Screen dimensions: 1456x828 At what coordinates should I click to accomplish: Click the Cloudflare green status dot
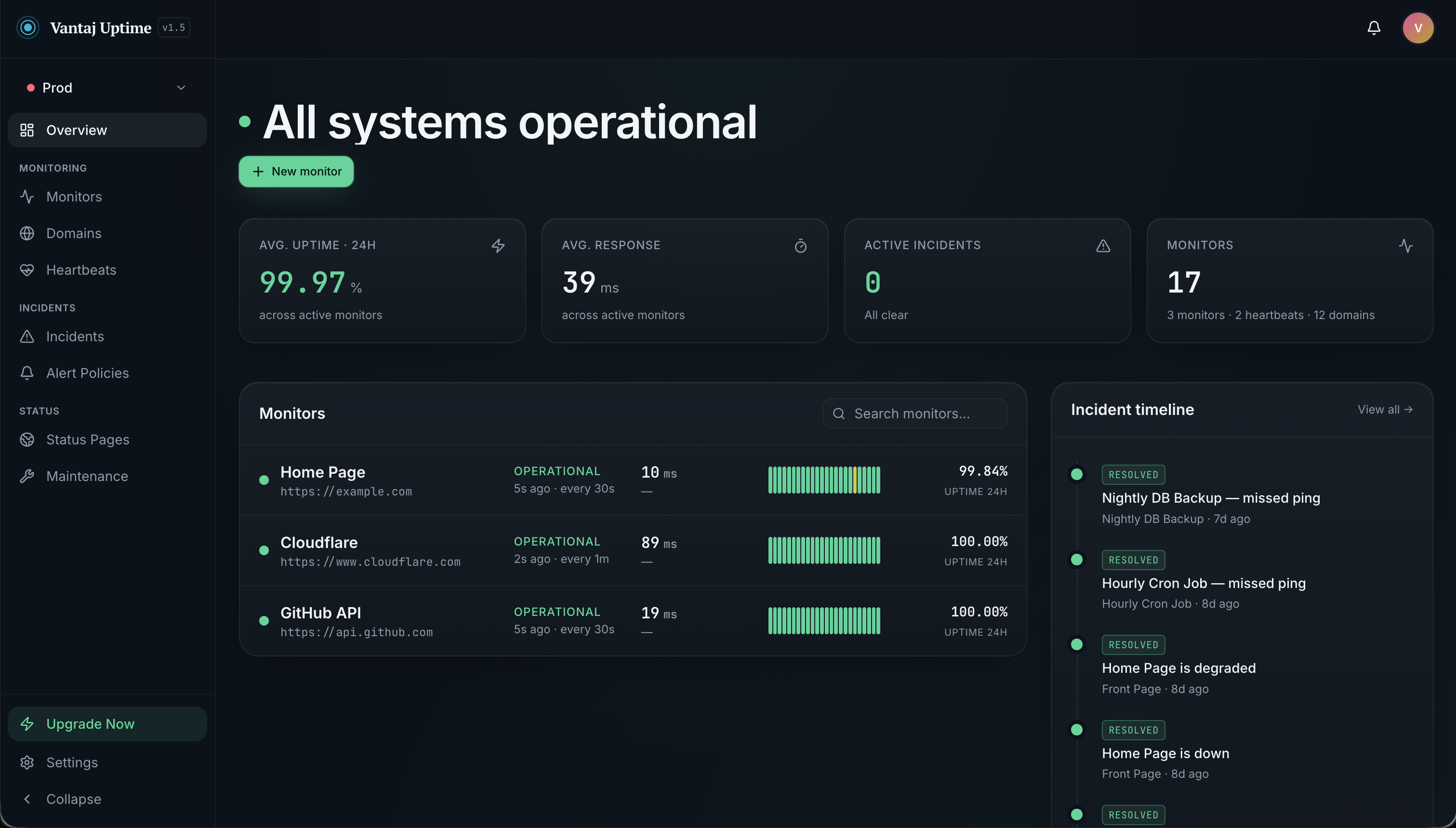pos(264,550)
